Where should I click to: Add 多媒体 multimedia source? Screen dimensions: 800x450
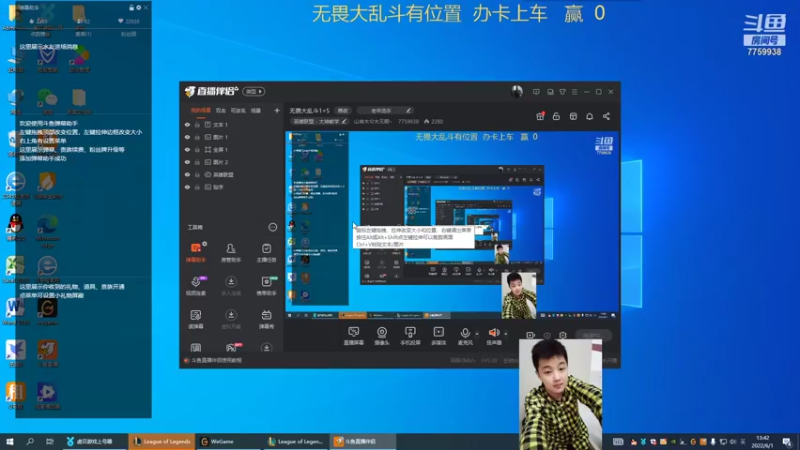pyautogui.click(x=438, y=336)
